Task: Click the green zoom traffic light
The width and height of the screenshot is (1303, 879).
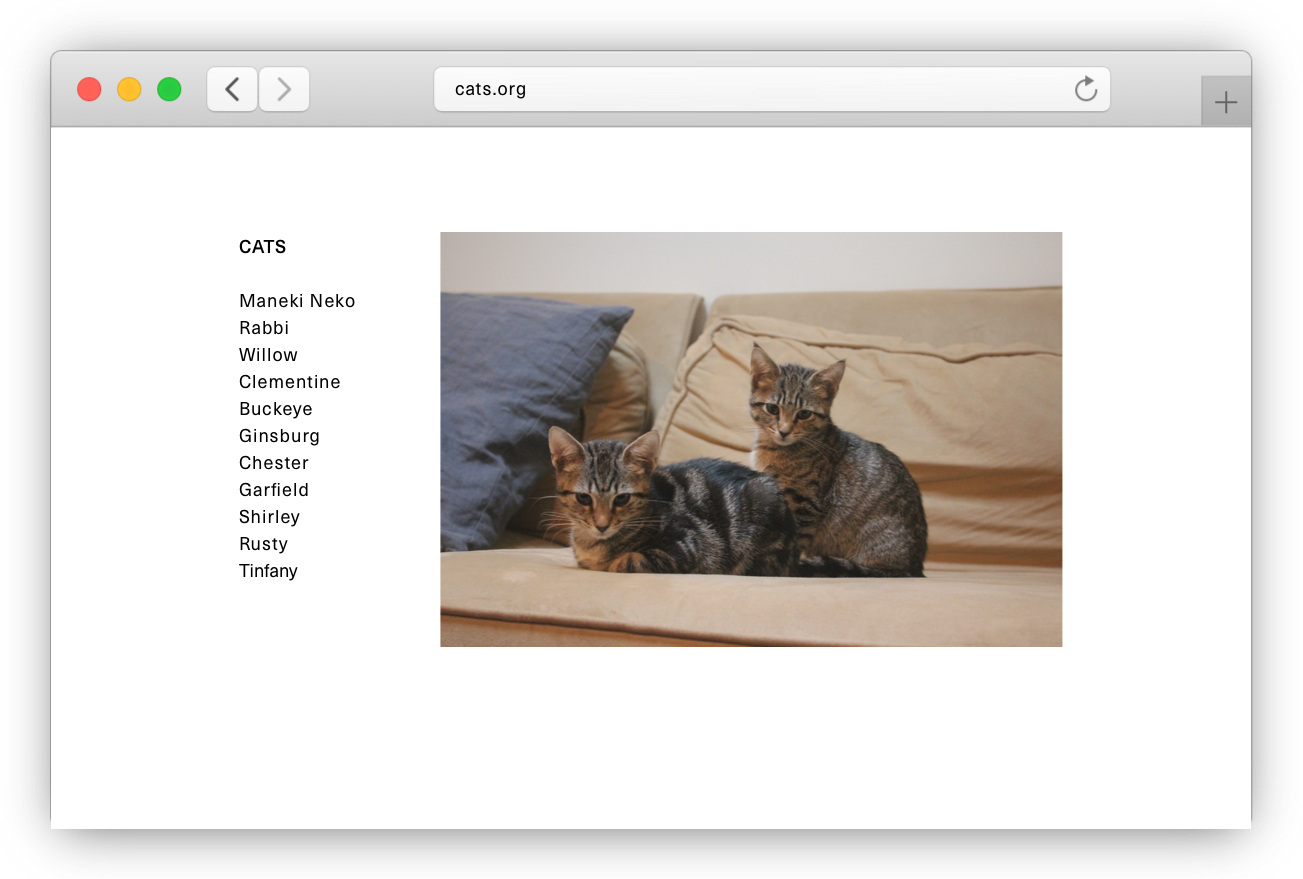Action: click(169, 89)
